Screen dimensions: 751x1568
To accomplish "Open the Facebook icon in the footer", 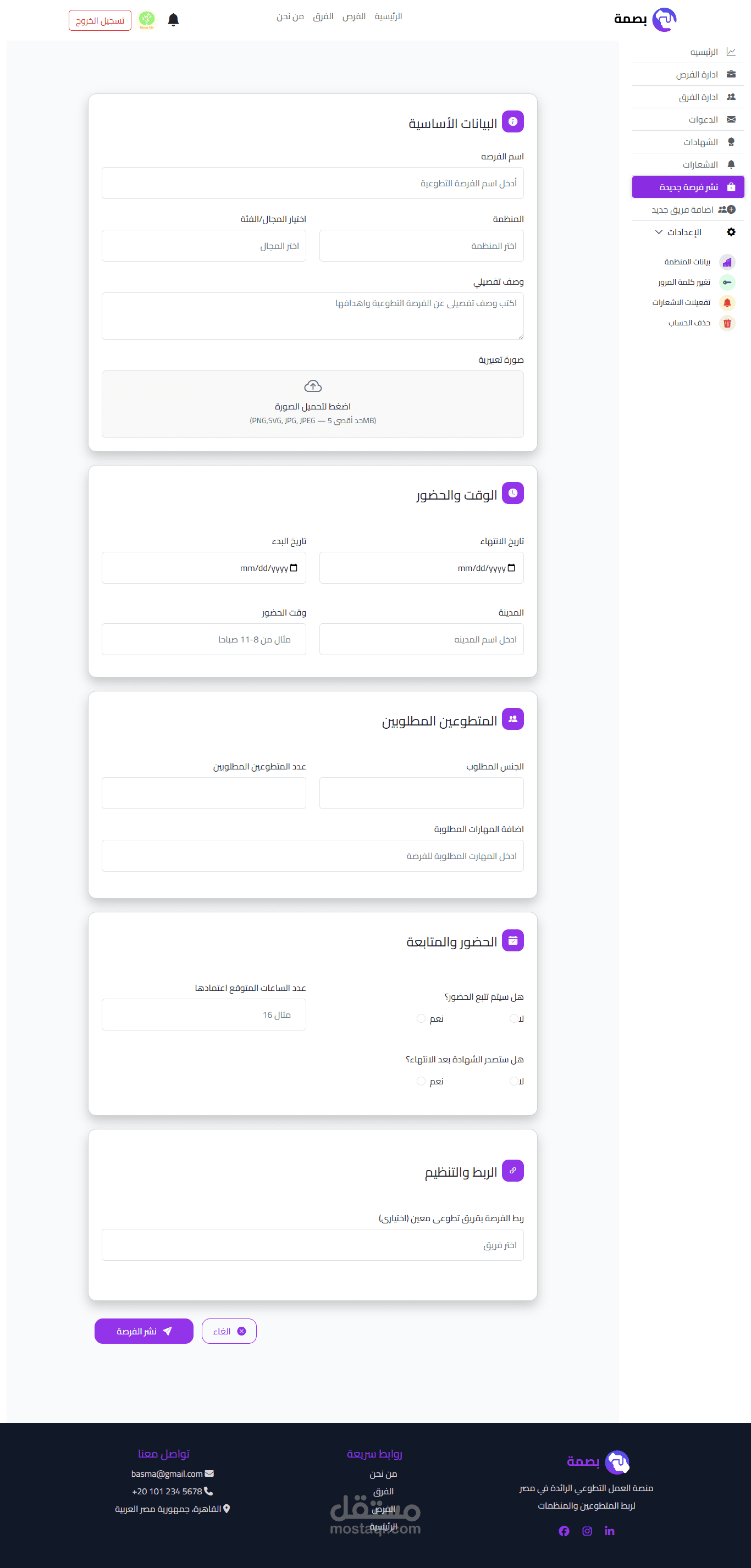I will point(564,1531).
